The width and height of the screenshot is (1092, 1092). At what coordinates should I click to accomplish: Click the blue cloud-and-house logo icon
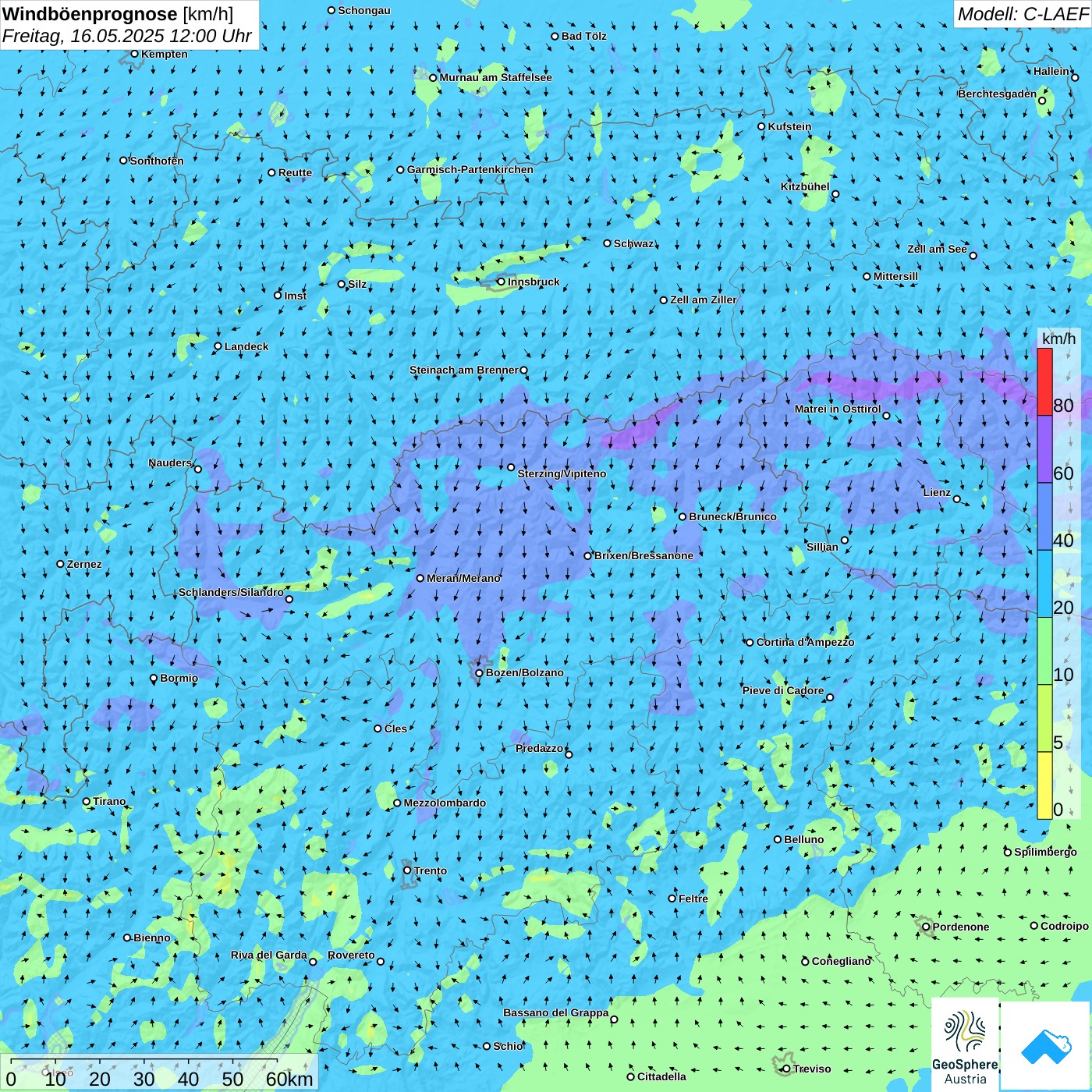coord(1045,1047)
